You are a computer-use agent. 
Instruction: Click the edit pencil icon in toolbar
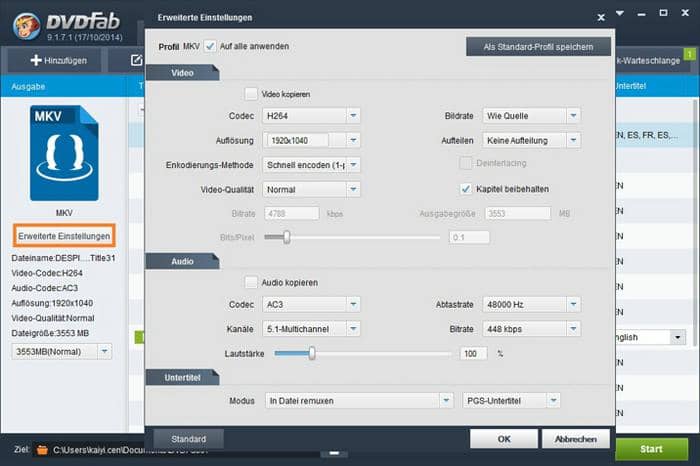[x=137, y=60]
